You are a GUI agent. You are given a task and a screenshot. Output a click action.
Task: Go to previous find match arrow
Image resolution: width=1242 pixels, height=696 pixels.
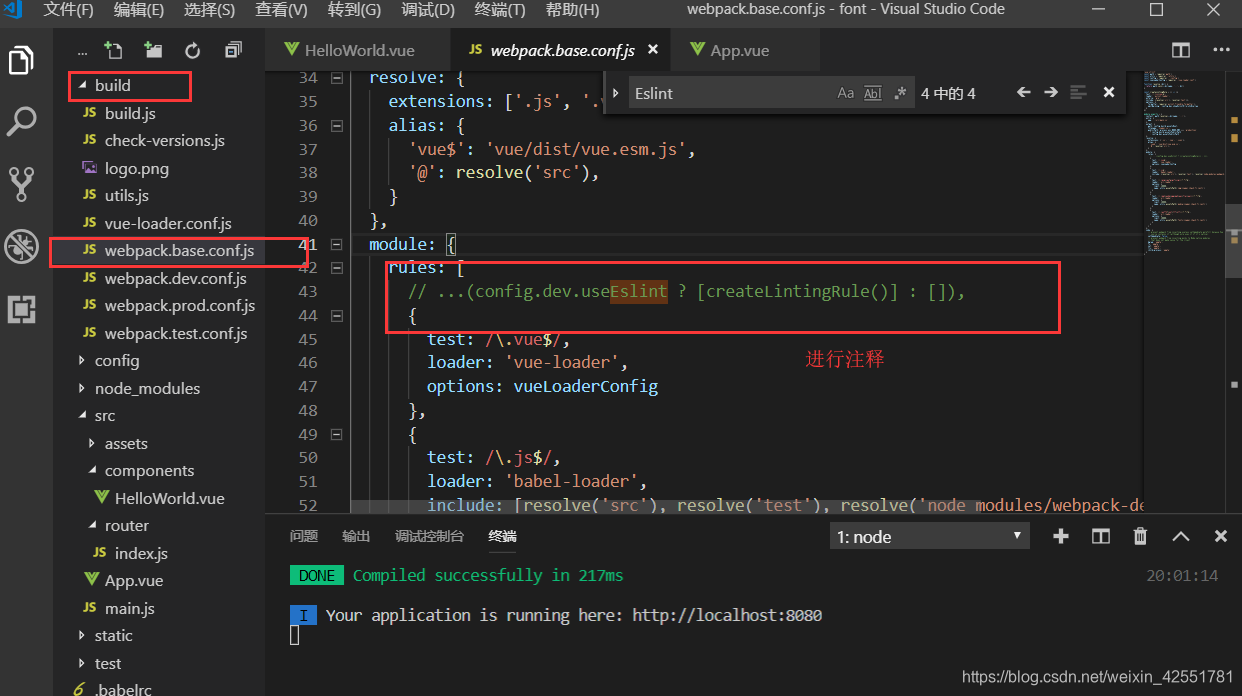1023,93
